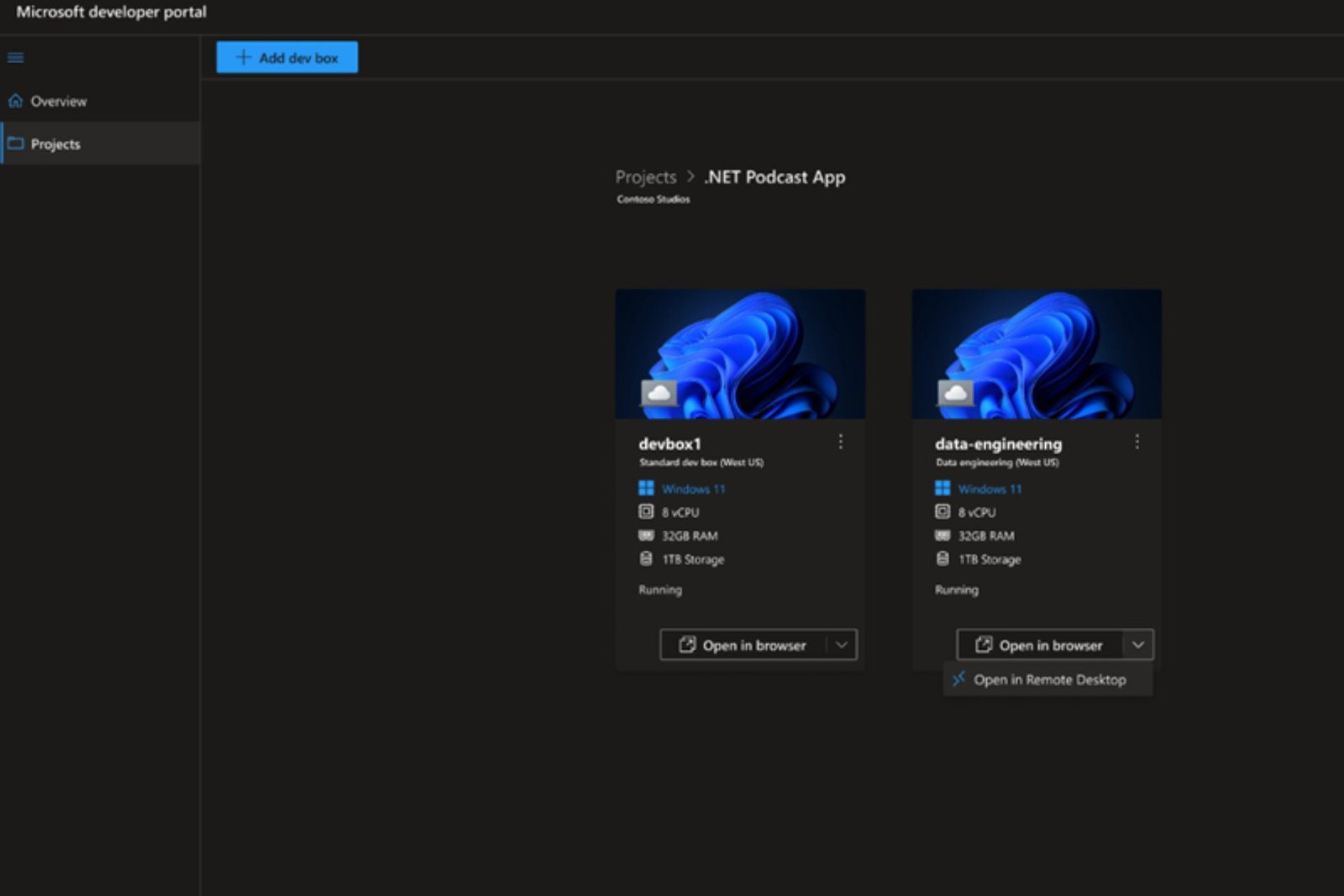Image resolution: width=1344 pixels, height=896 pixels.
Task: Click the RAM icon on data-engineering
Action: pos(942,535)
